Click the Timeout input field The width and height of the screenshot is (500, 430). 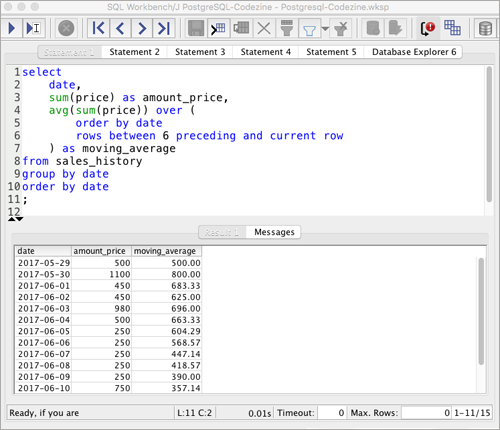[332, 413]
